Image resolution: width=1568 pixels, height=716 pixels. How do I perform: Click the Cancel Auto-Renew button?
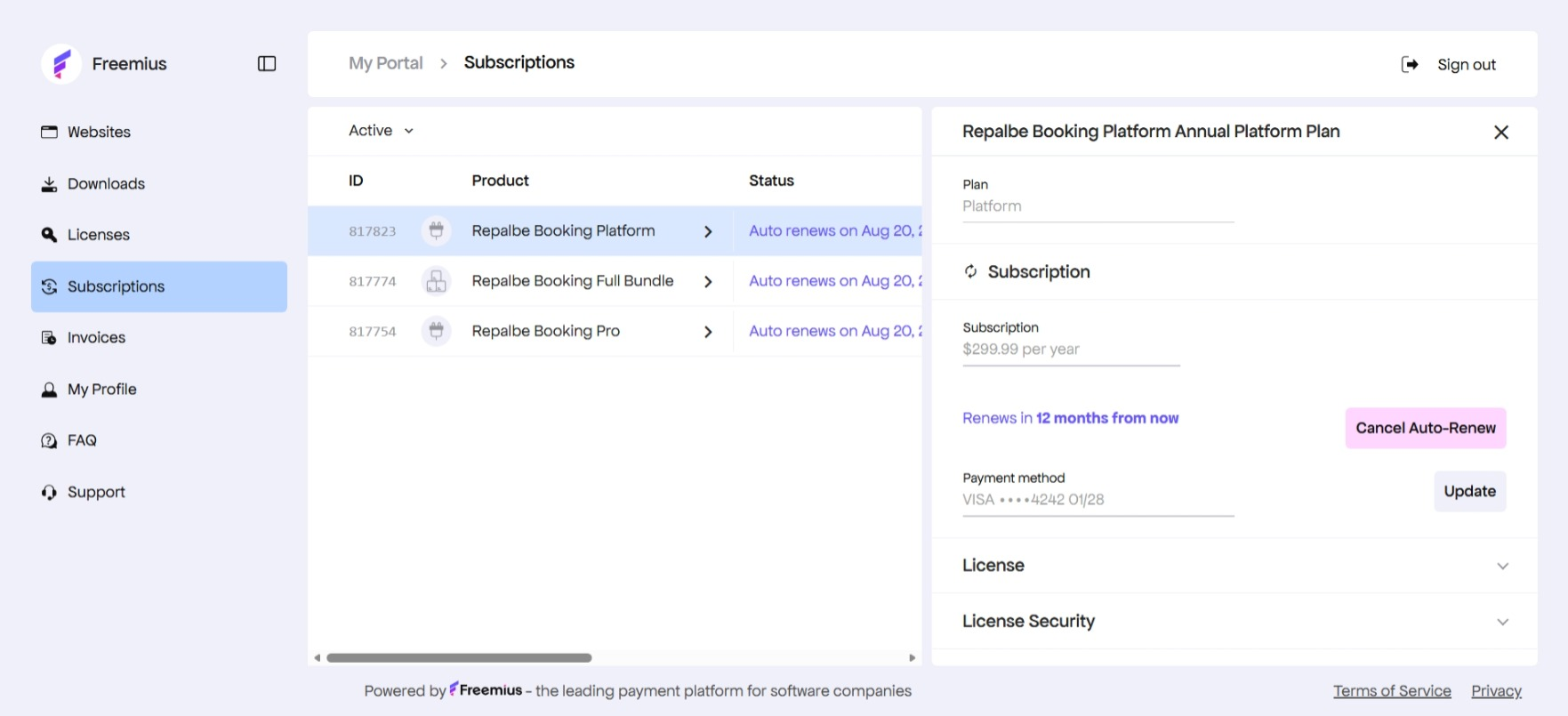click(x=1426, y=428)
